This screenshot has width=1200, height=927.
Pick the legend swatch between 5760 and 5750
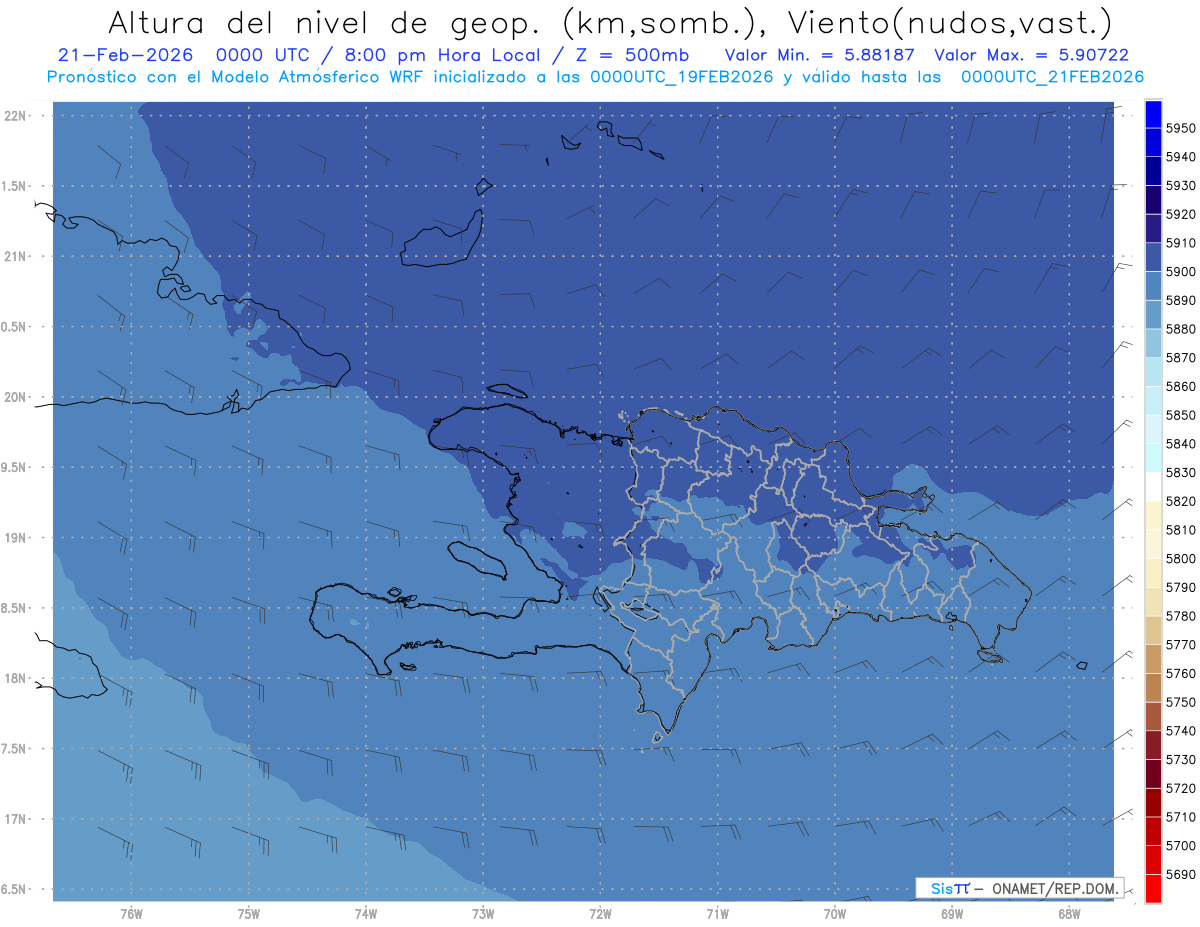coord(1153,688)
